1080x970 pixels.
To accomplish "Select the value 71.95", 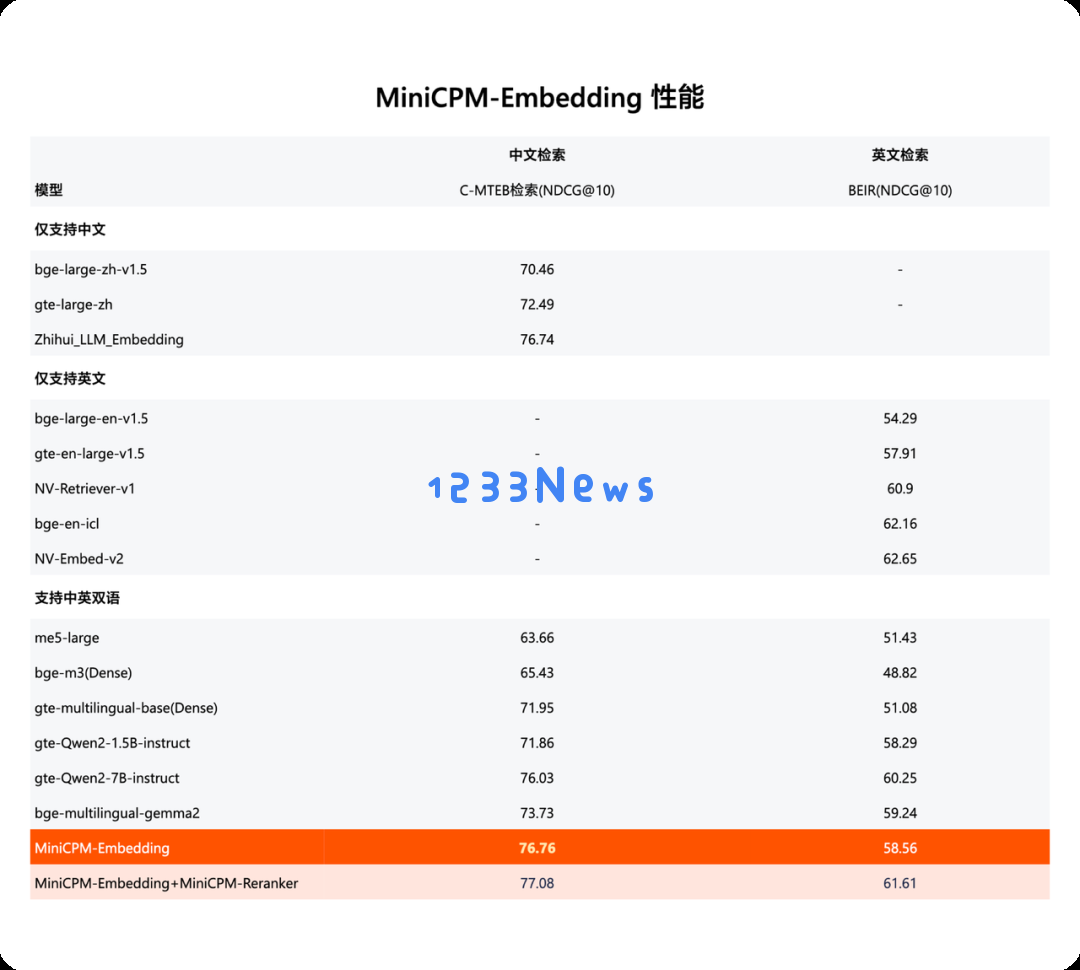I will click(x=537, y=708).
